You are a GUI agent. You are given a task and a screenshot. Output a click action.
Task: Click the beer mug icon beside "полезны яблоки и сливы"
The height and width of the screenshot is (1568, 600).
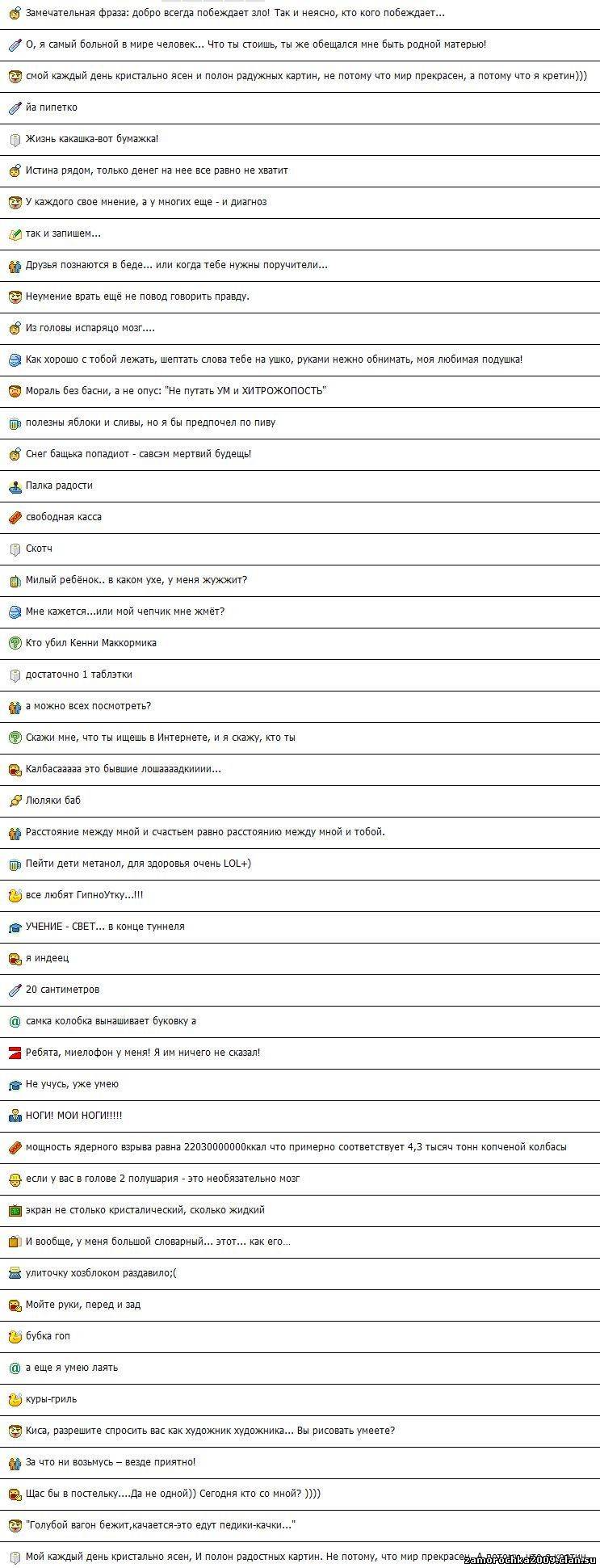pos(14,422)
